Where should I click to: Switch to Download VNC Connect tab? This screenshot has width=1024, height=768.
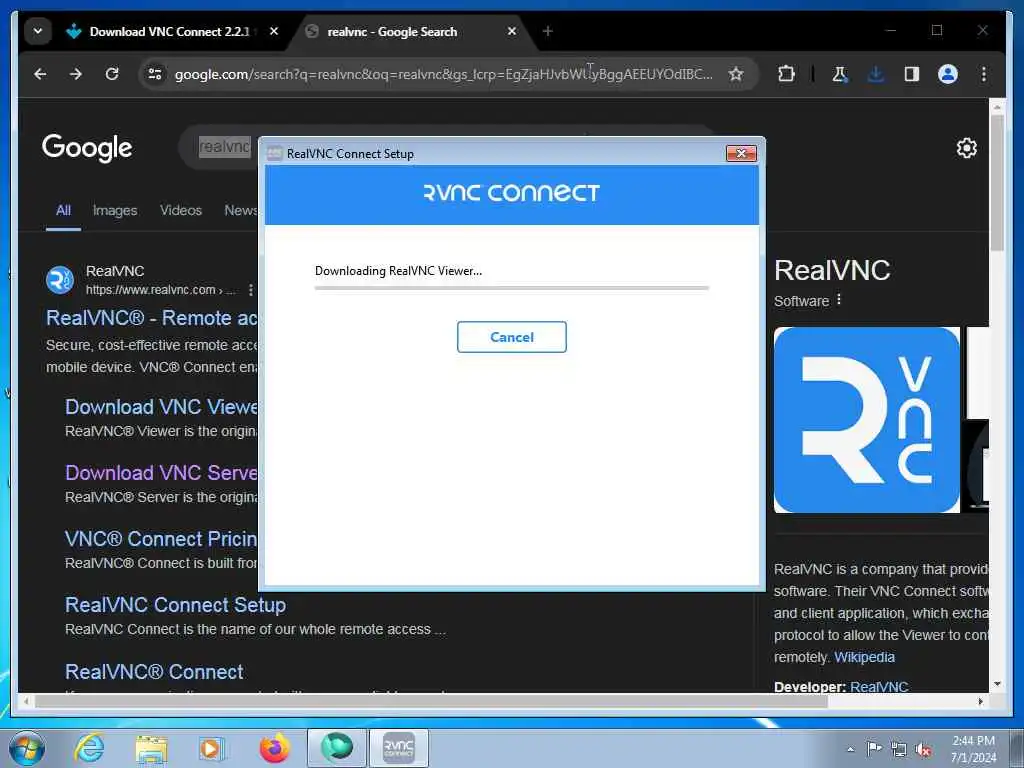pyautogui.click(x=168, y=31)
